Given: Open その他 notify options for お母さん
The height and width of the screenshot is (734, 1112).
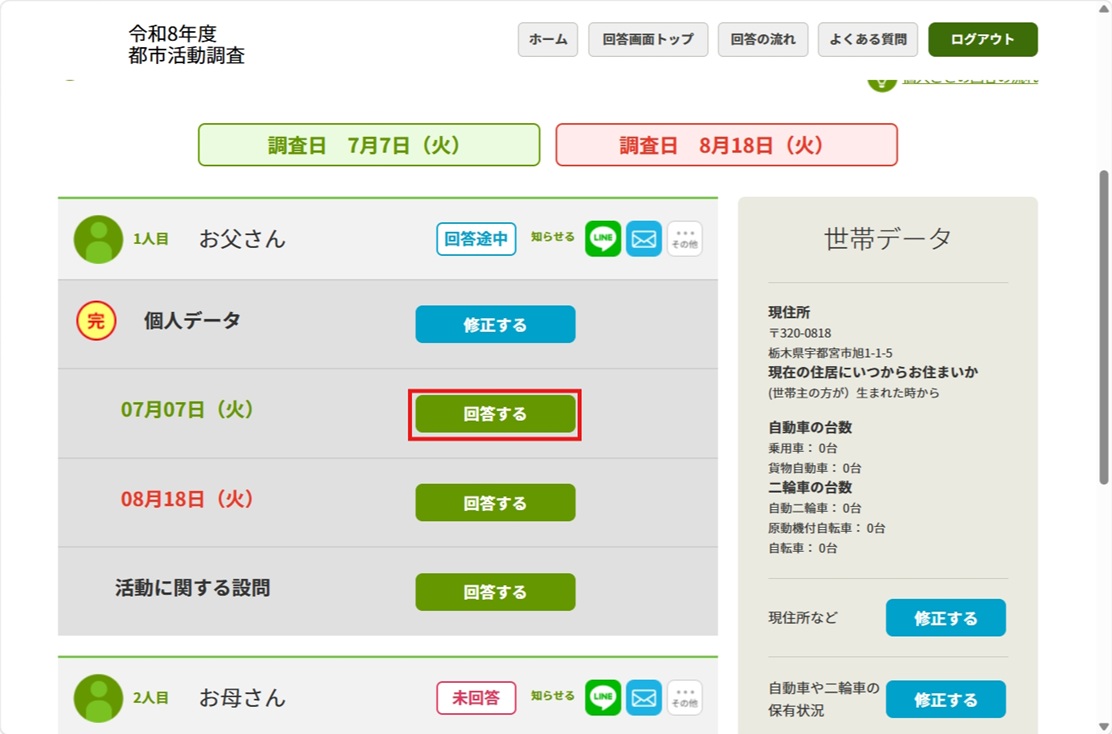Looking at the screenshot, I should 684,697.
